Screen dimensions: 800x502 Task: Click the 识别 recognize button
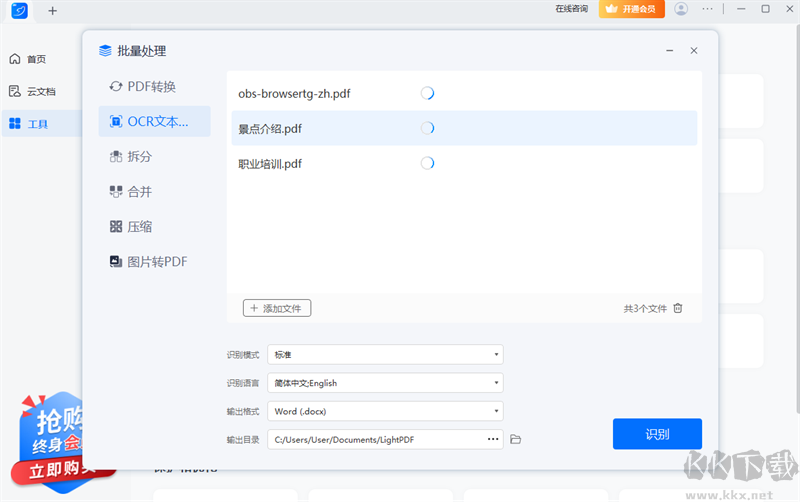tap(657, 434)
